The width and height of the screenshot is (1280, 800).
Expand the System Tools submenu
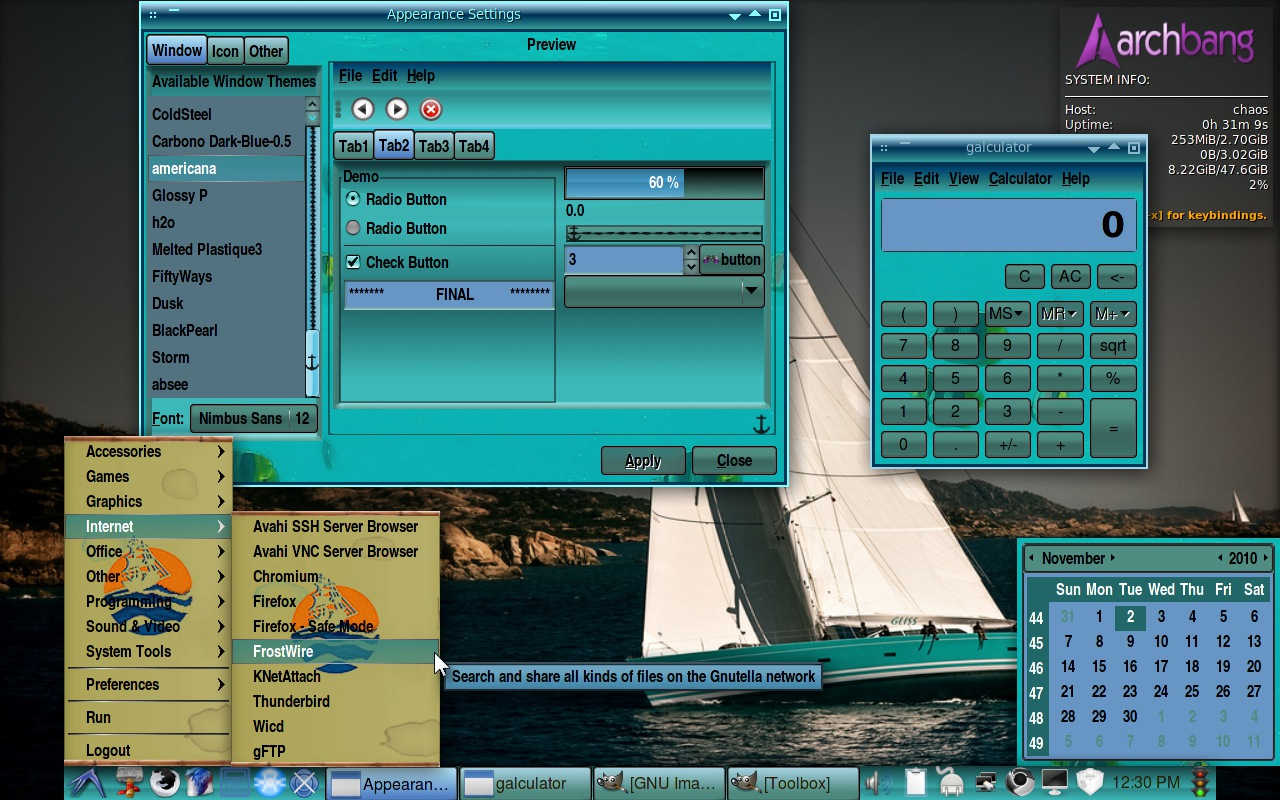[149, 651]
